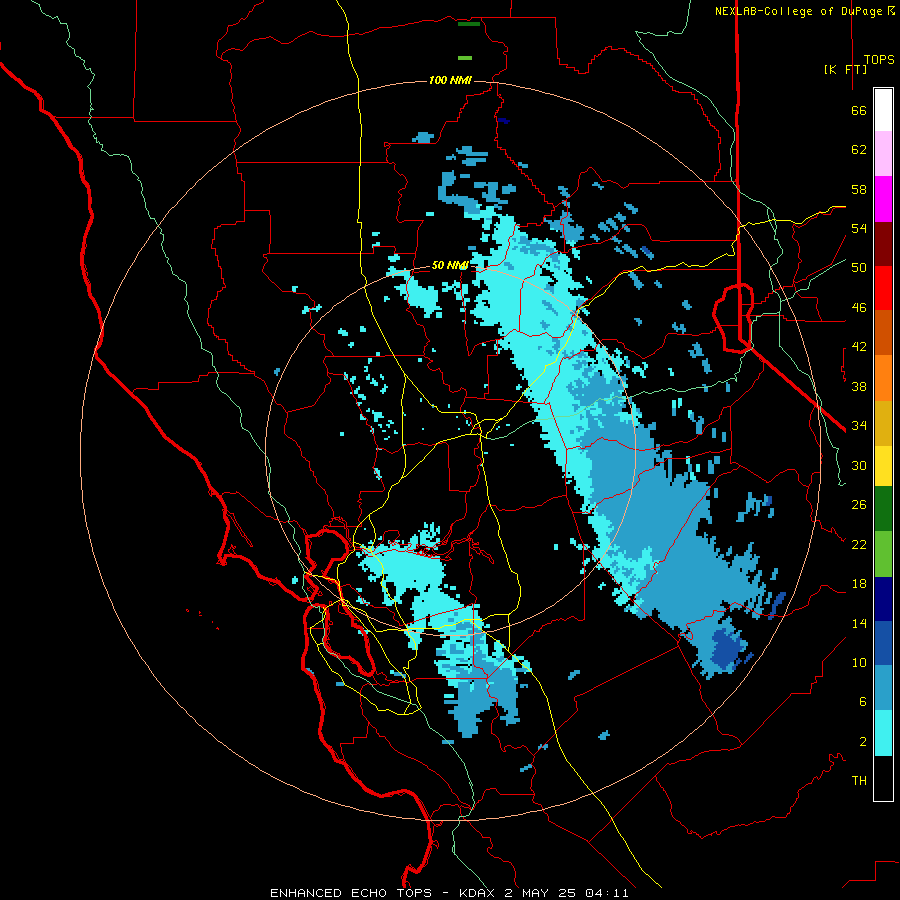This screenshot has height=900, width=900.
Task: Click the '34' legend value
Action: point(859,426)
